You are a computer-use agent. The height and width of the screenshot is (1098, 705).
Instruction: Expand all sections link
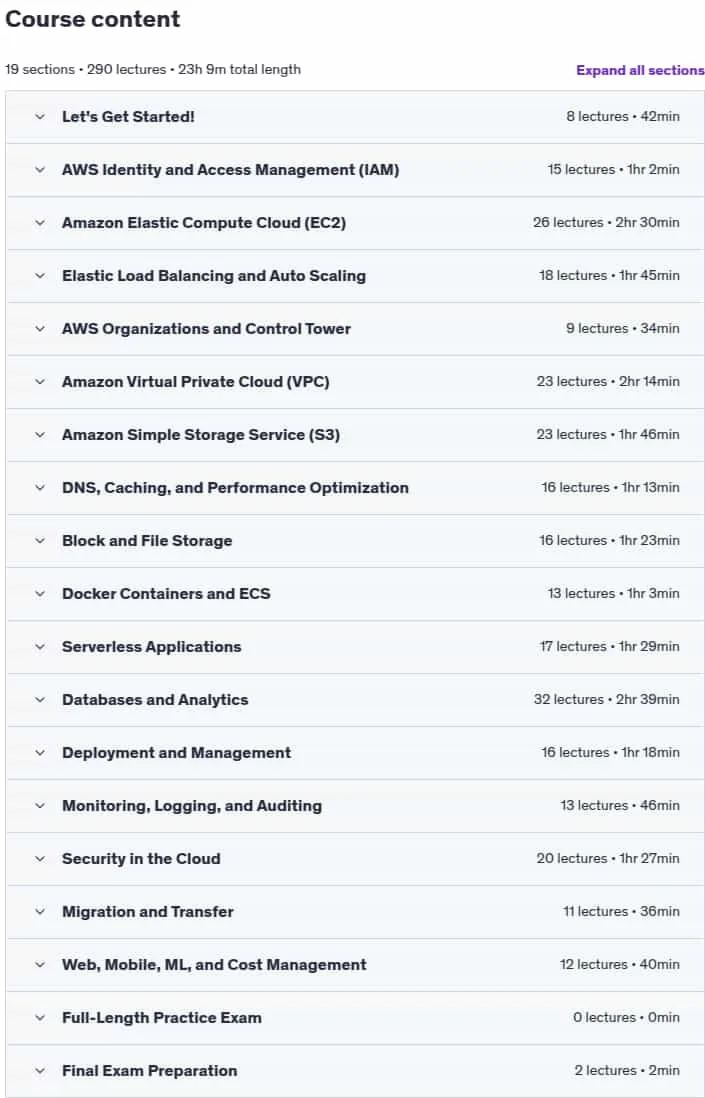(x=640, y=70)
